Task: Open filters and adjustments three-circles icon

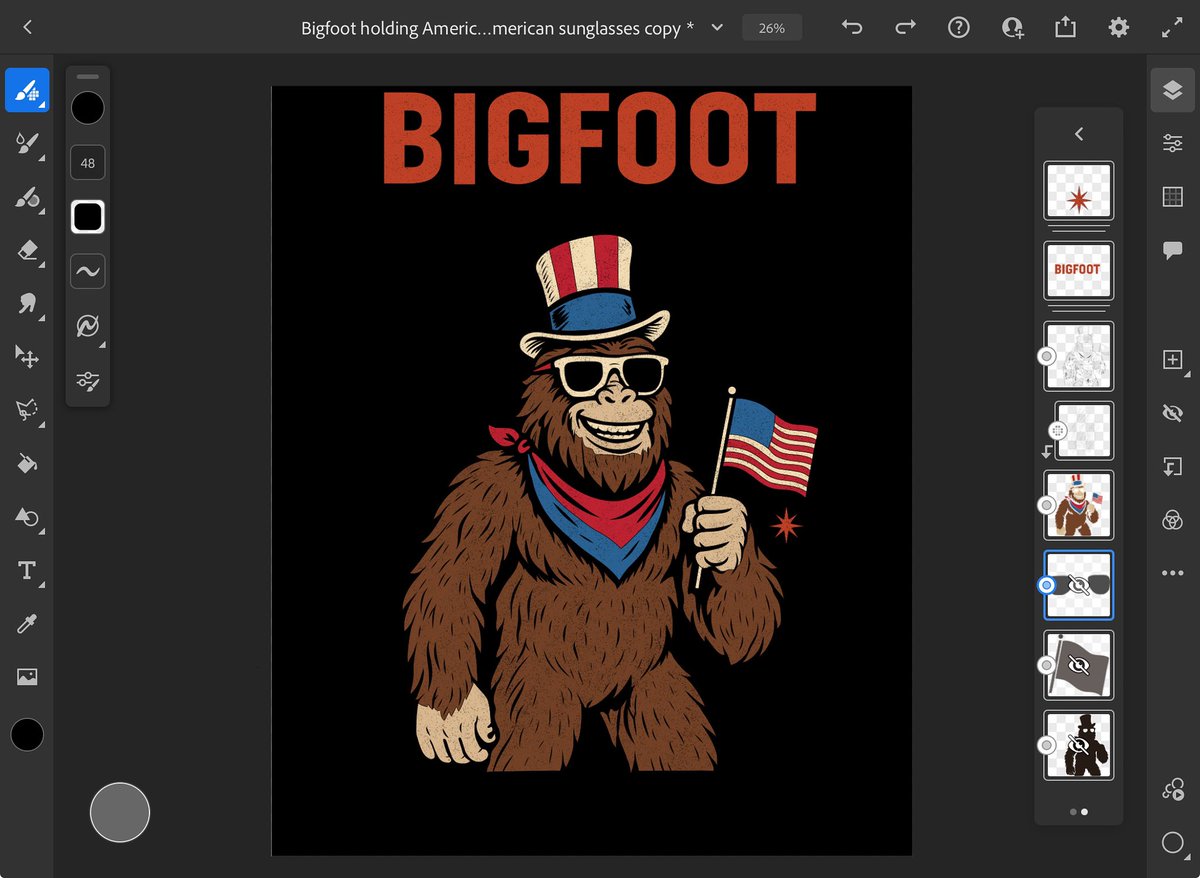Action: pyautogui.click(x=1173, y=520)
